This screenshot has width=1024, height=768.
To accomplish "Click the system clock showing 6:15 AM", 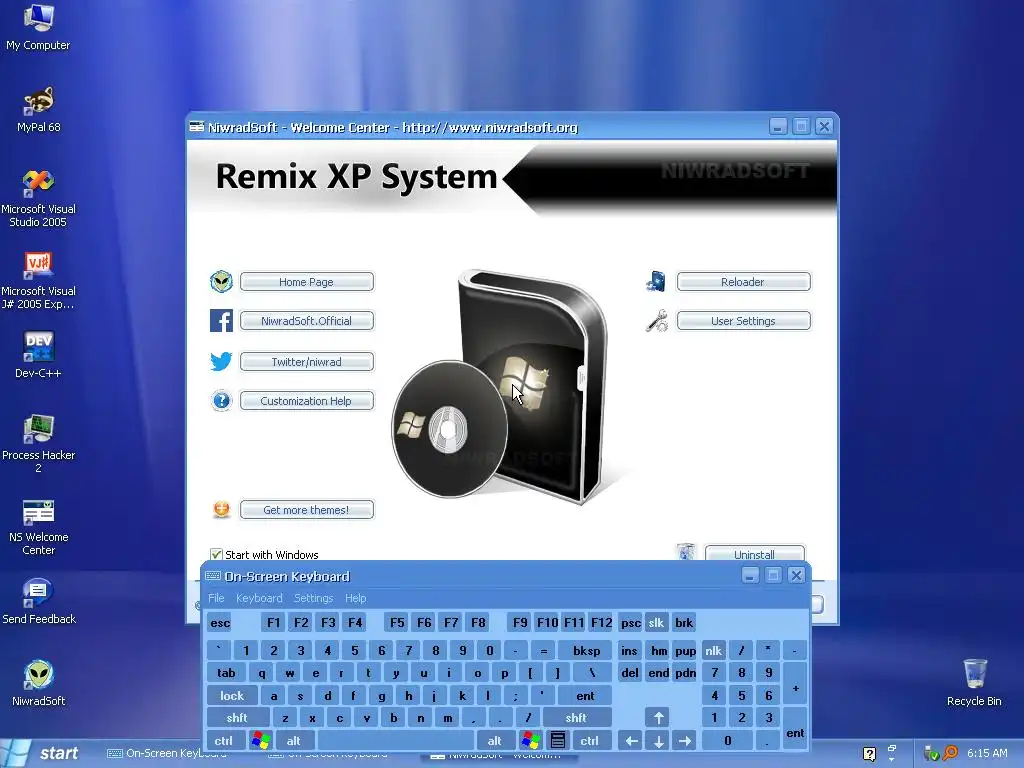I will [x=987, y=753].
